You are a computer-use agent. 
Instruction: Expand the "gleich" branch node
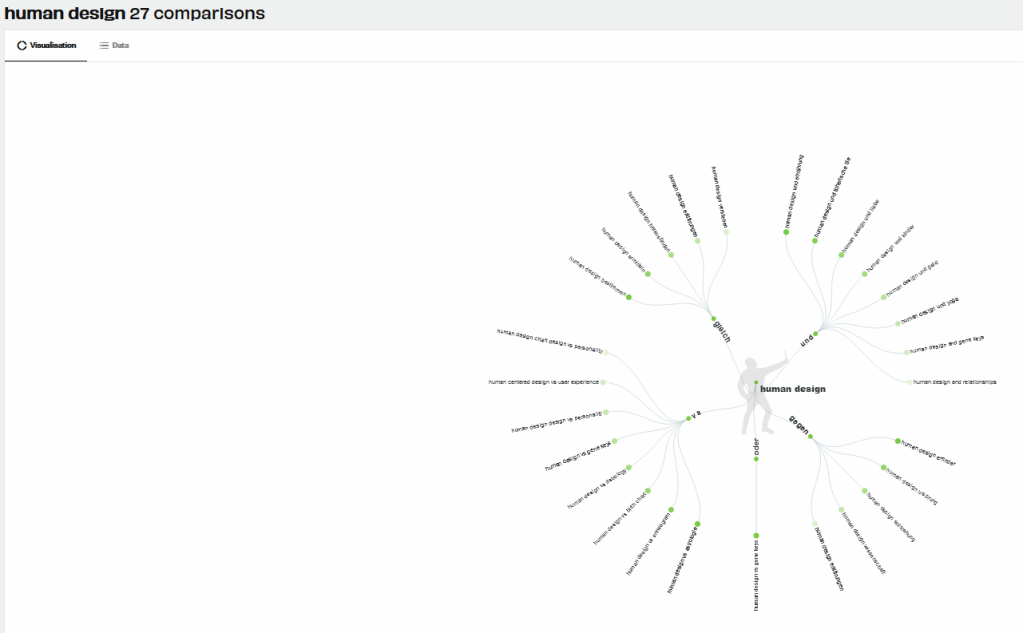(713, 319)
